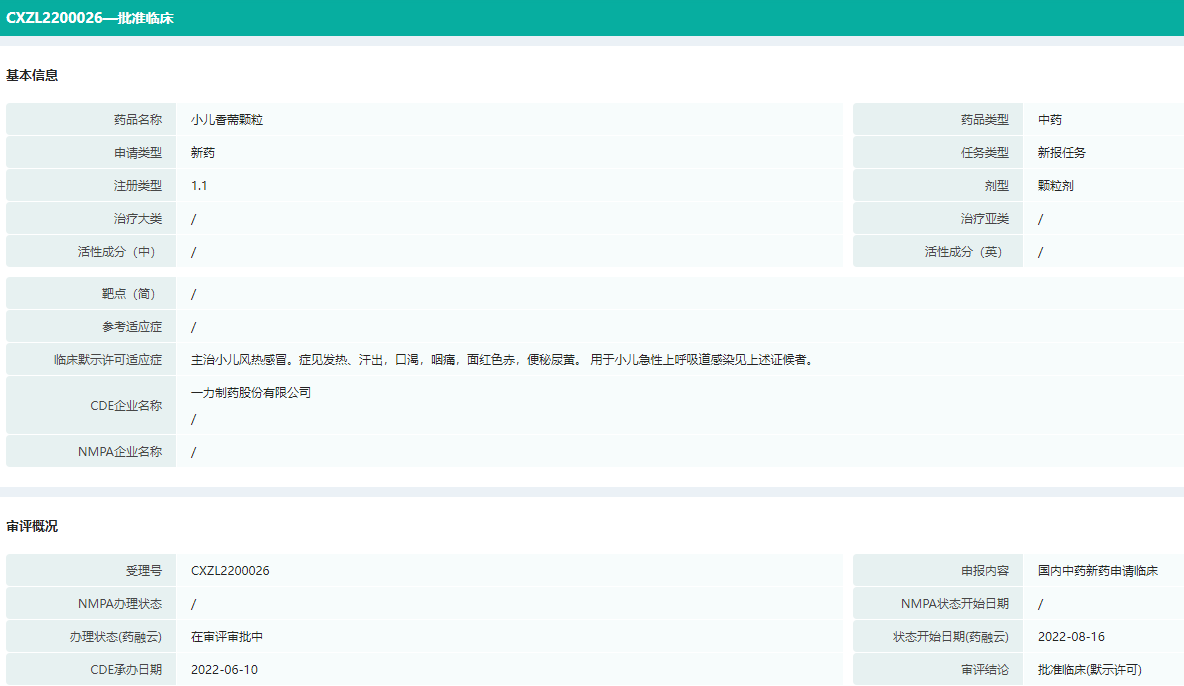Click the 申报内容 value 国内中药新药申请临床
The height and width of the screenshot is (686, 1184).
coord(1098,571)
